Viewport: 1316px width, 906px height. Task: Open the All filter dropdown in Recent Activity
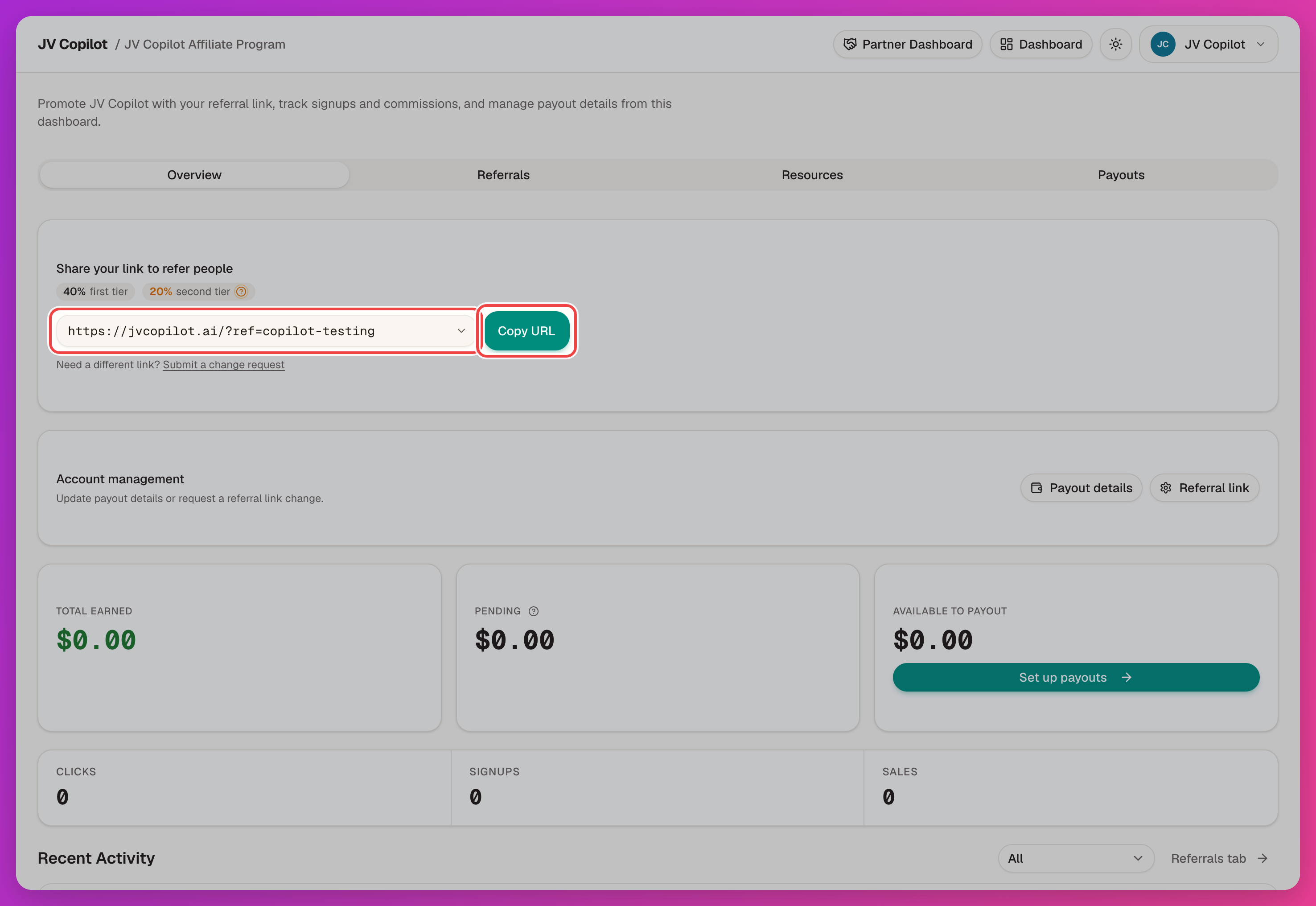(x=1075, y=858)
